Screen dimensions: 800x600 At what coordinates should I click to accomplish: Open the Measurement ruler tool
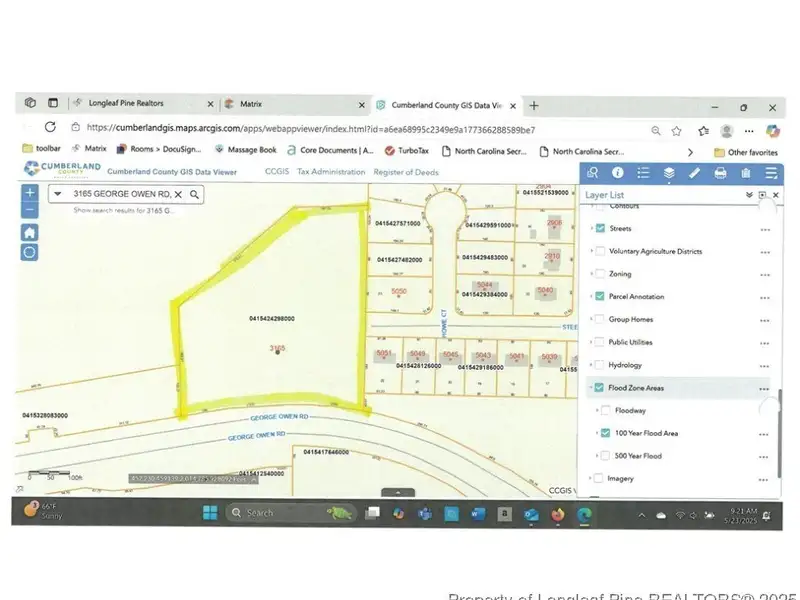click(x=695, y=173)
